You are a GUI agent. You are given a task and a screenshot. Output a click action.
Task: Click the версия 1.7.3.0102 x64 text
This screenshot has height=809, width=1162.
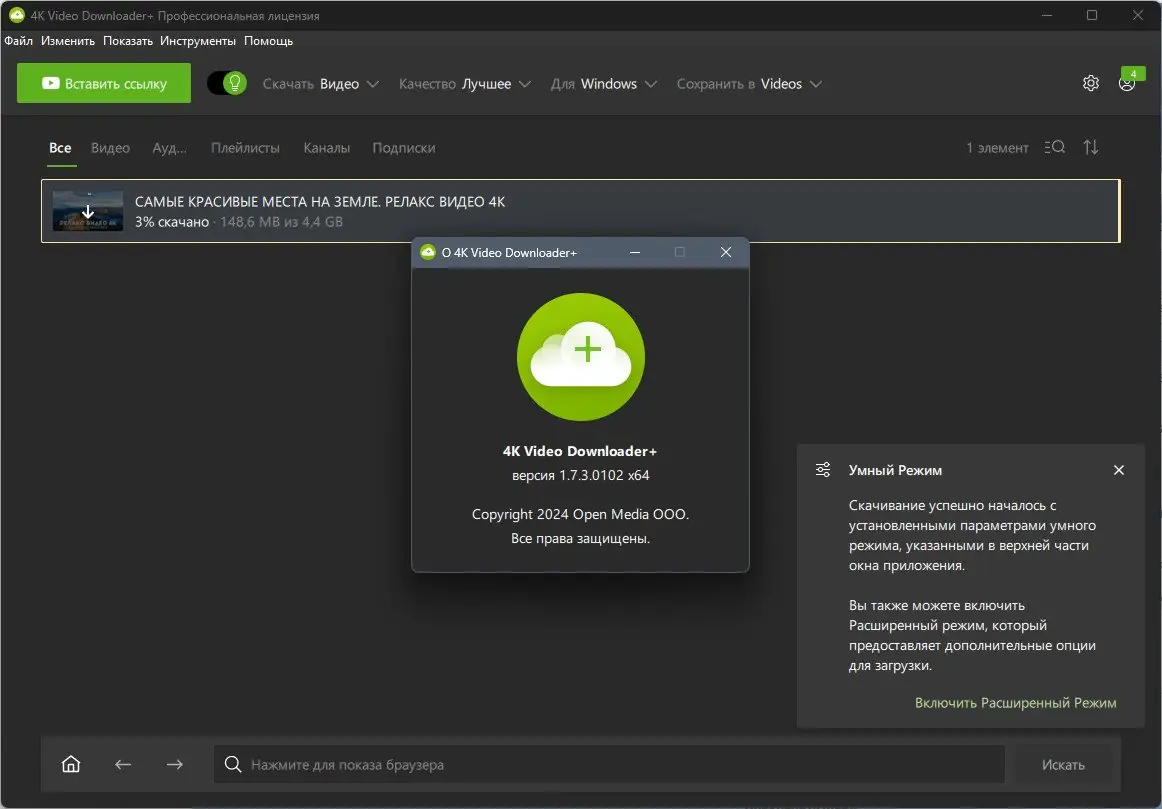click(581, 475)
